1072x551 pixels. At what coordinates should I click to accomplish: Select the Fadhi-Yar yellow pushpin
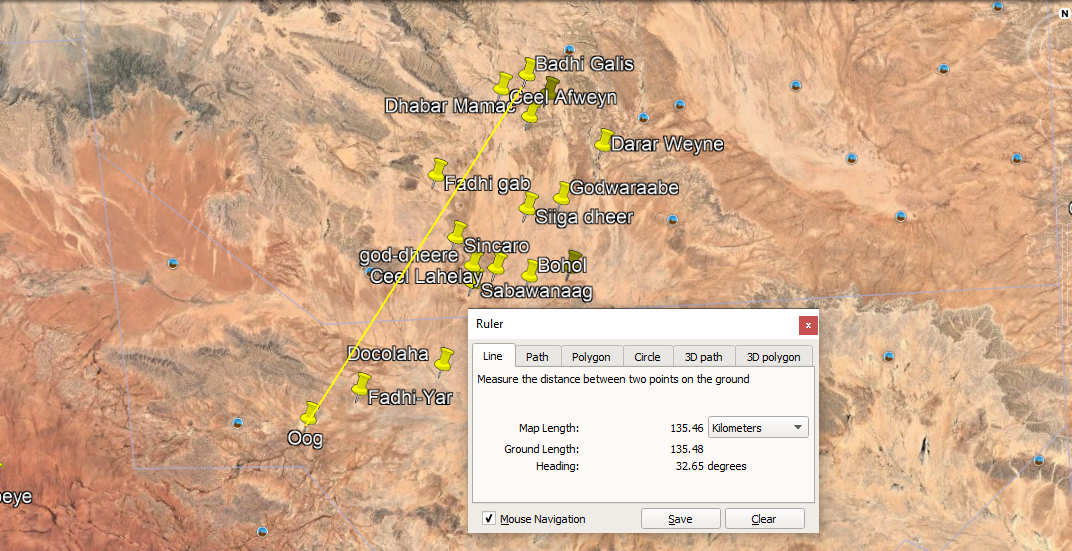point(362,384)
